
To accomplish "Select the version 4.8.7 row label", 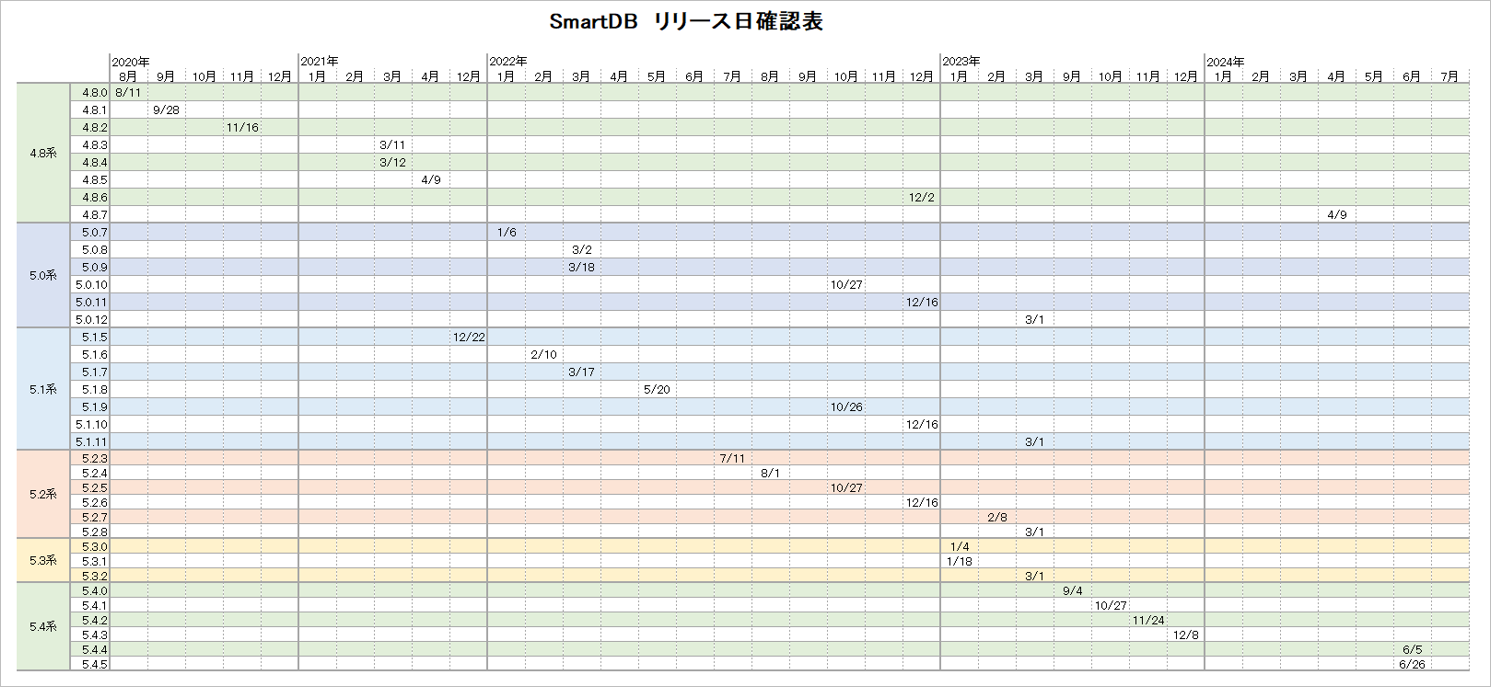I will (94, 215).
